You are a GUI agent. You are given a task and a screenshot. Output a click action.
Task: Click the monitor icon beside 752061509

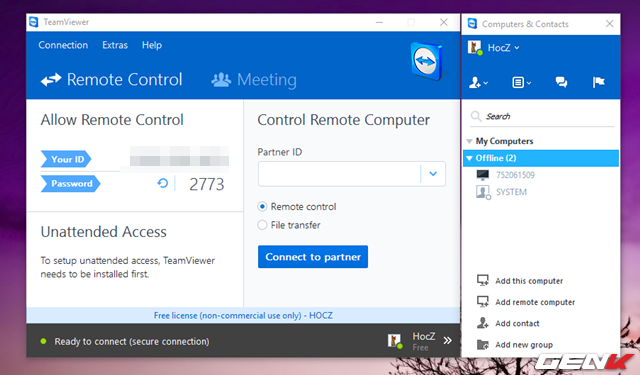482,175
